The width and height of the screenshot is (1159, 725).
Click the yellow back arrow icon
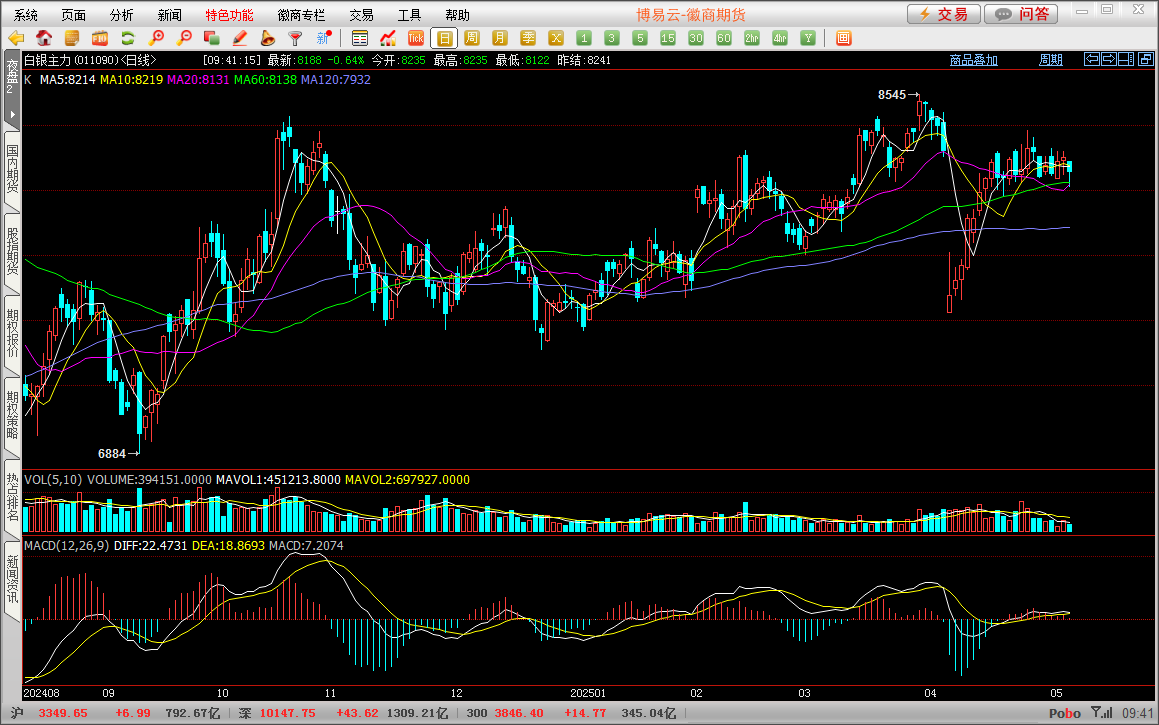tap(16, 38)
